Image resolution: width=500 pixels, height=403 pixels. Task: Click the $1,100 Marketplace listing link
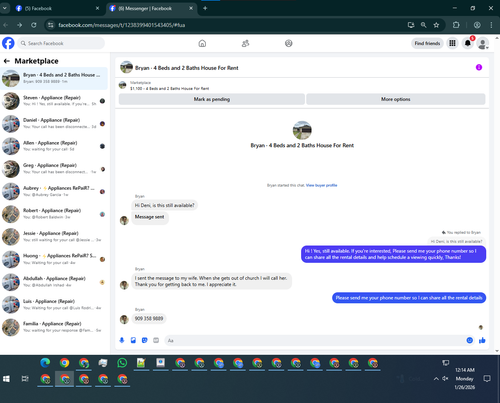169,88
